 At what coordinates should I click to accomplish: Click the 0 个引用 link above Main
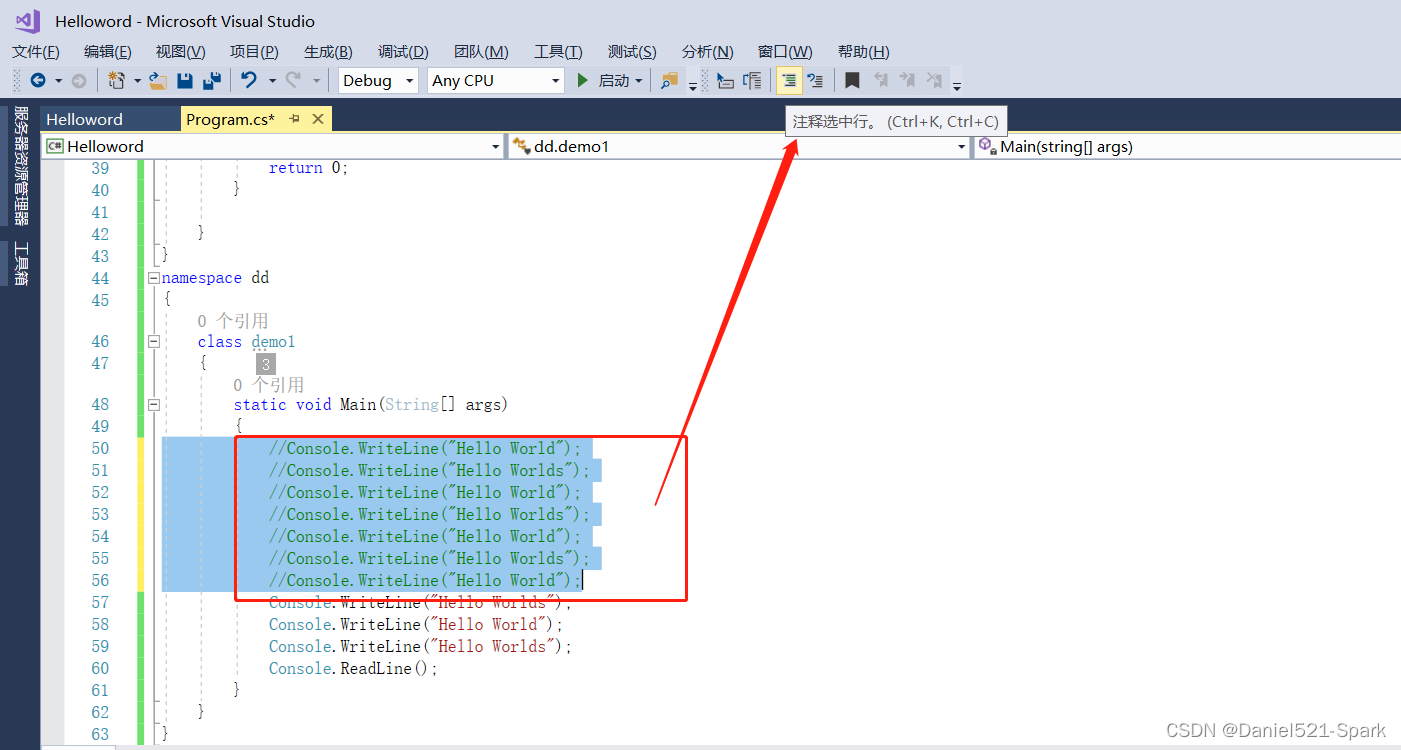pos(269,384)
